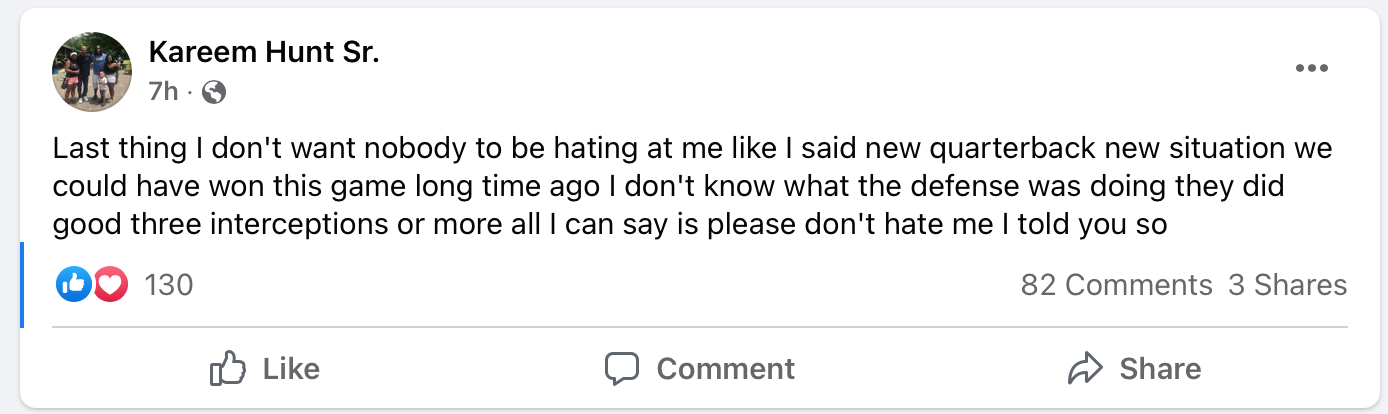1388x414 pixels.
Task: Open the 82 Comments link
Action: pyautogui.click(x=1116, y=285)
